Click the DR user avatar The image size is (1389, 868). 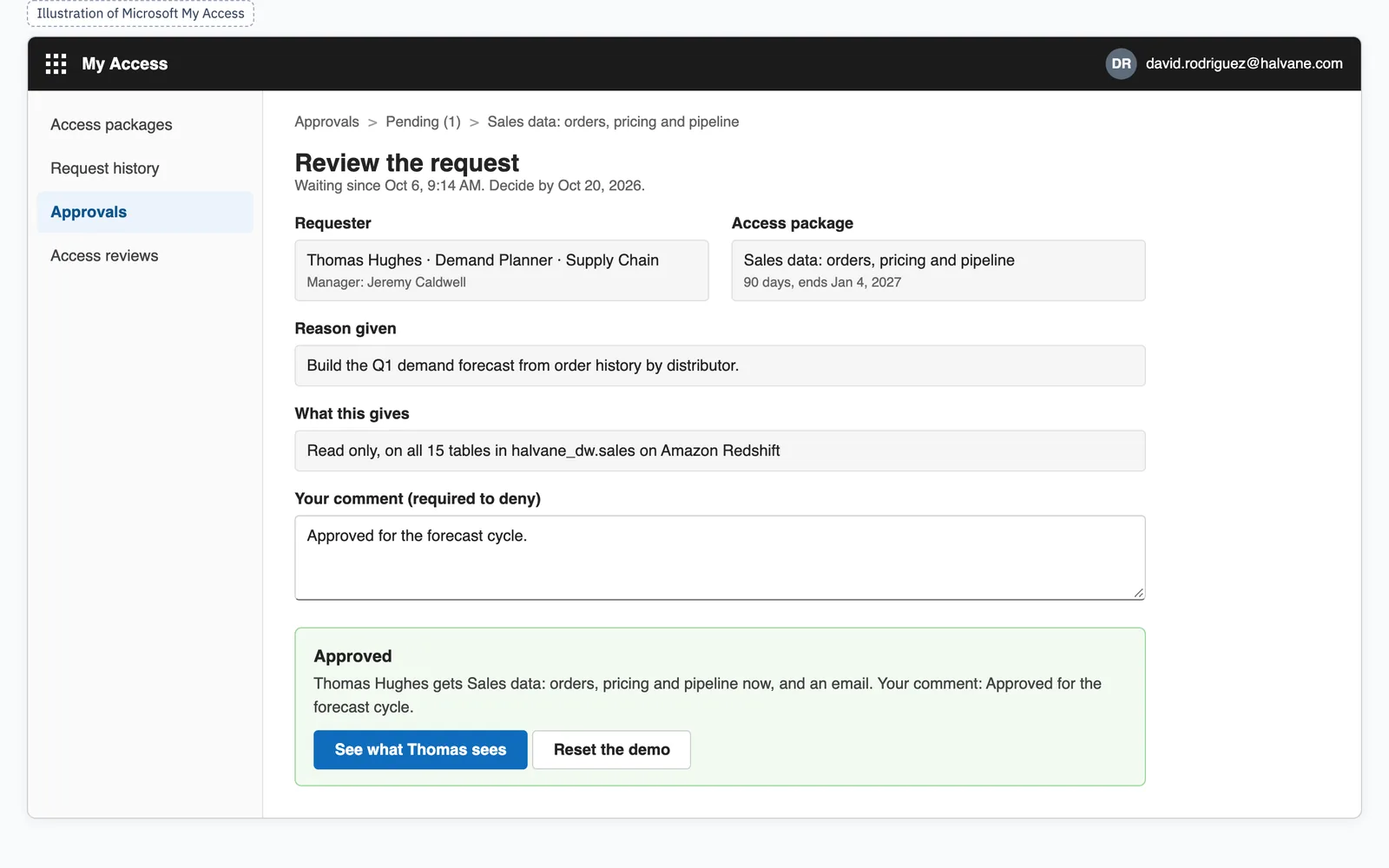click(x=1121, y=63)
